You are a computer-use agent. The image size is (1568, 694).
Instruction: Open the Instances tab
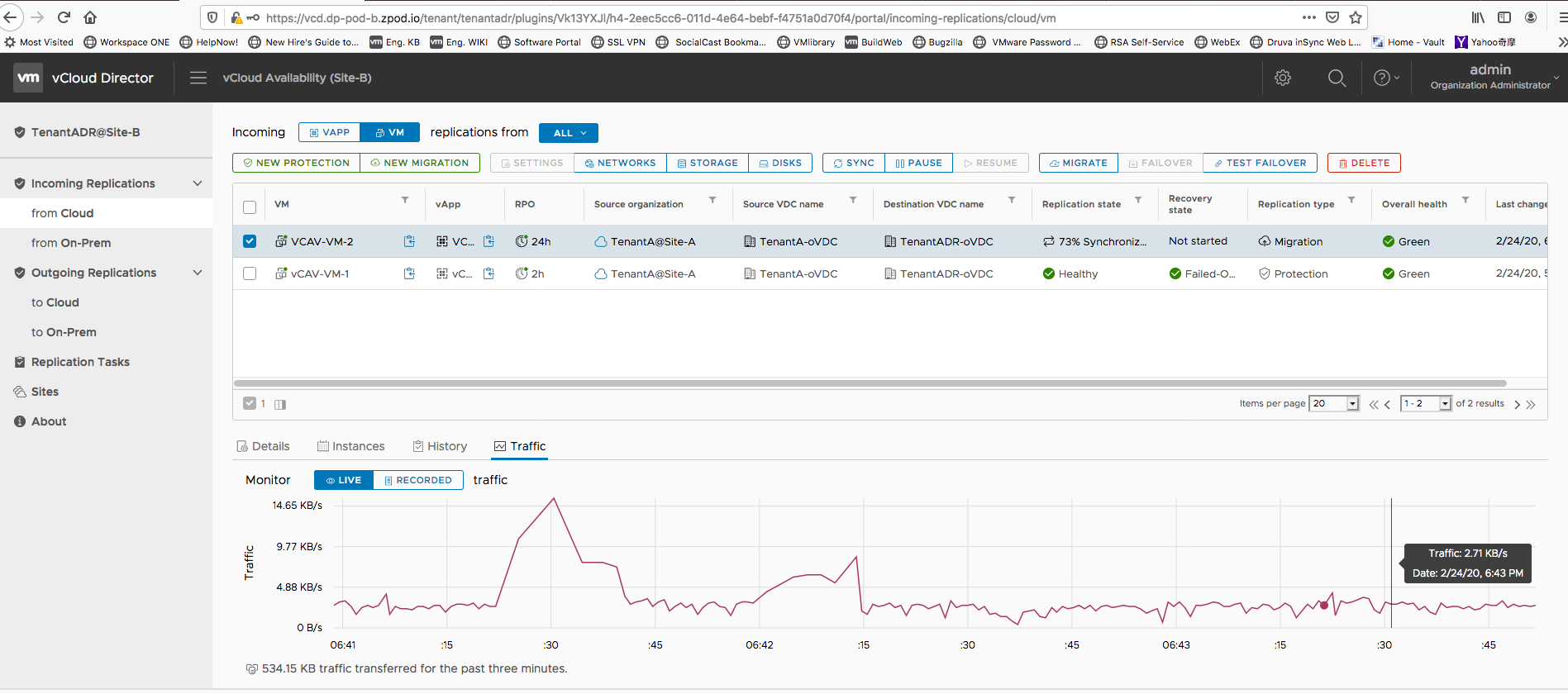351,446
